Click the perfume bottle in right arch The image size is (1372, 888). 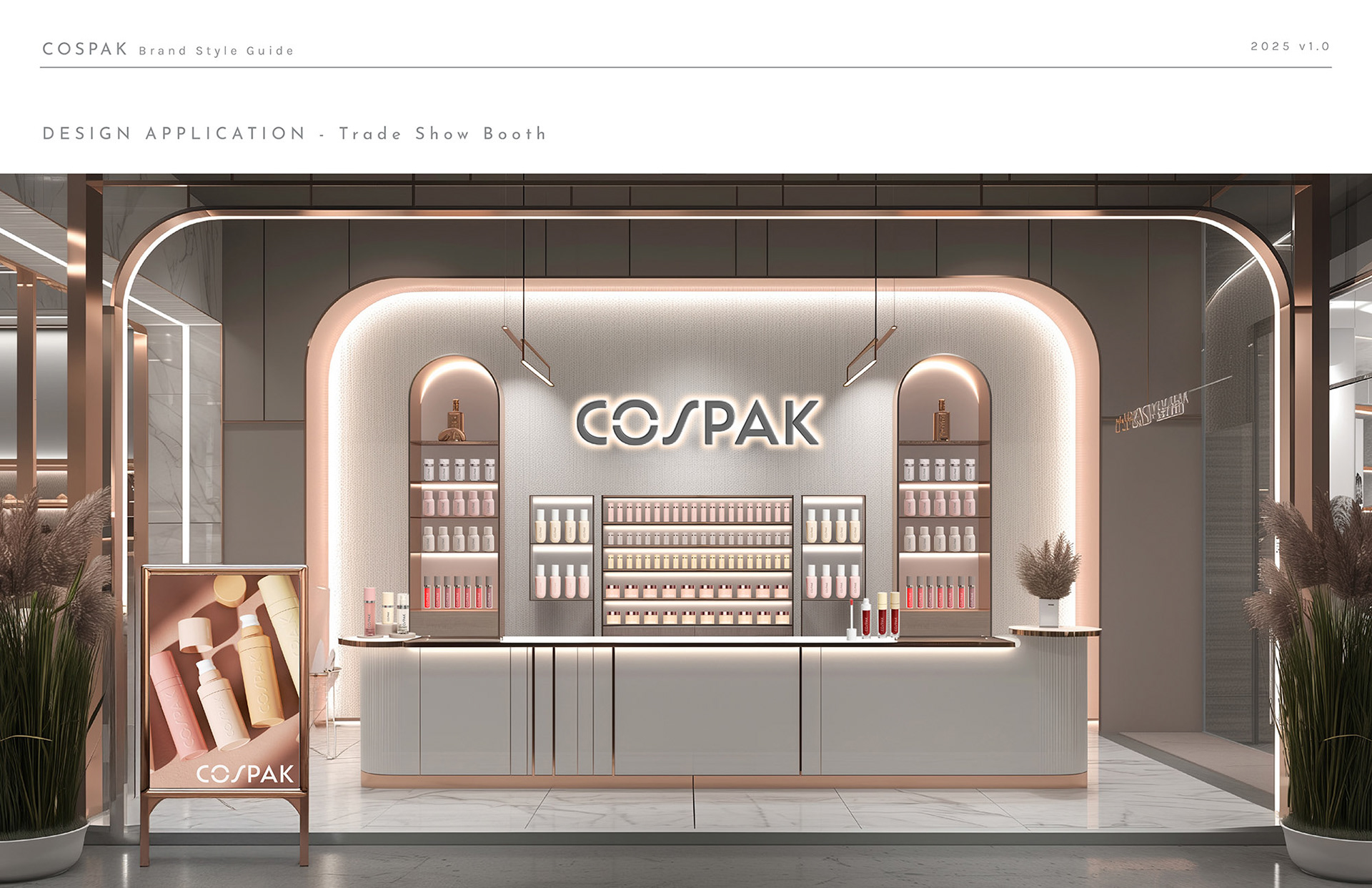point(942,420)
